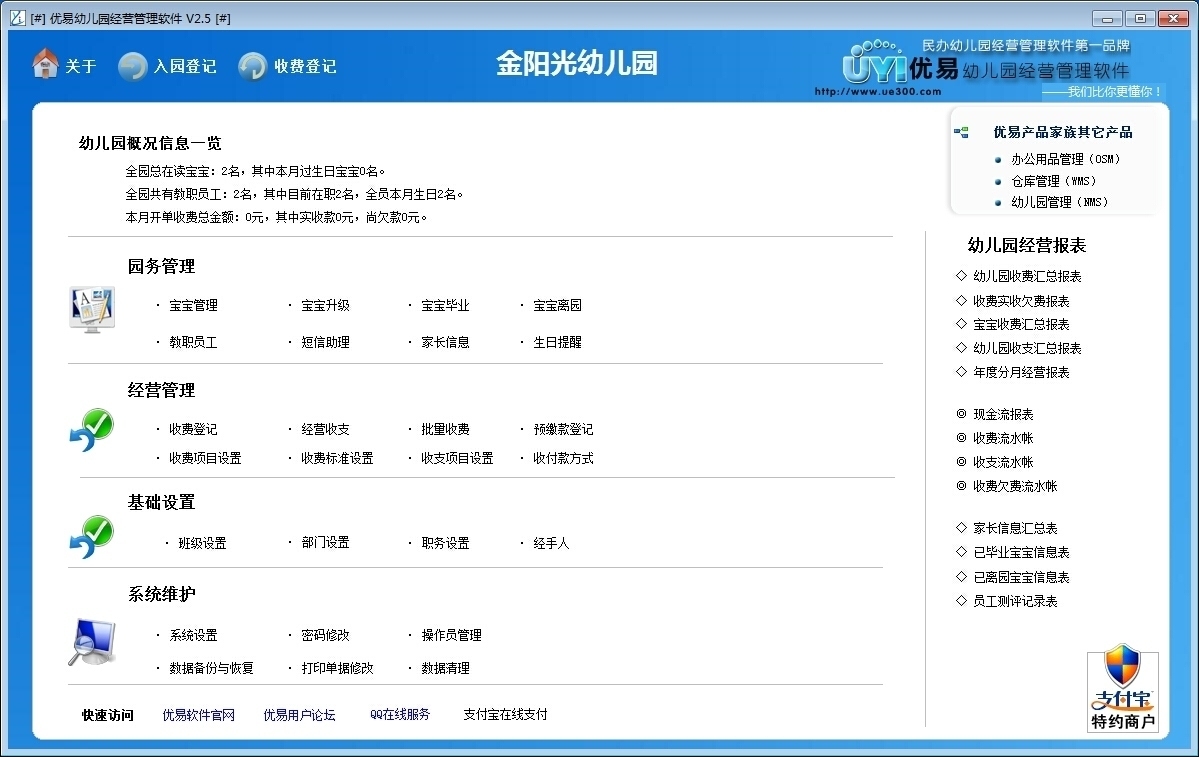Open the 关于 toolbar item

[80, 67]
